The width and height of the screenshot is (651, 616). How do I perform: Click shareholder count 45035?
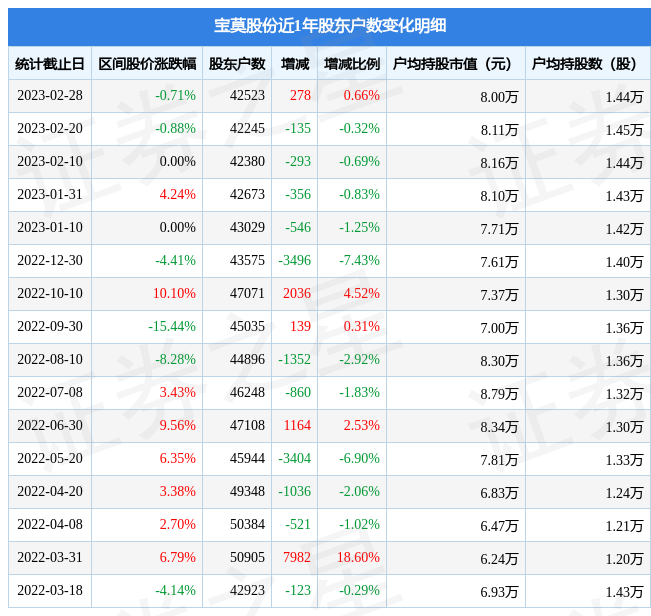pos(247,326)
